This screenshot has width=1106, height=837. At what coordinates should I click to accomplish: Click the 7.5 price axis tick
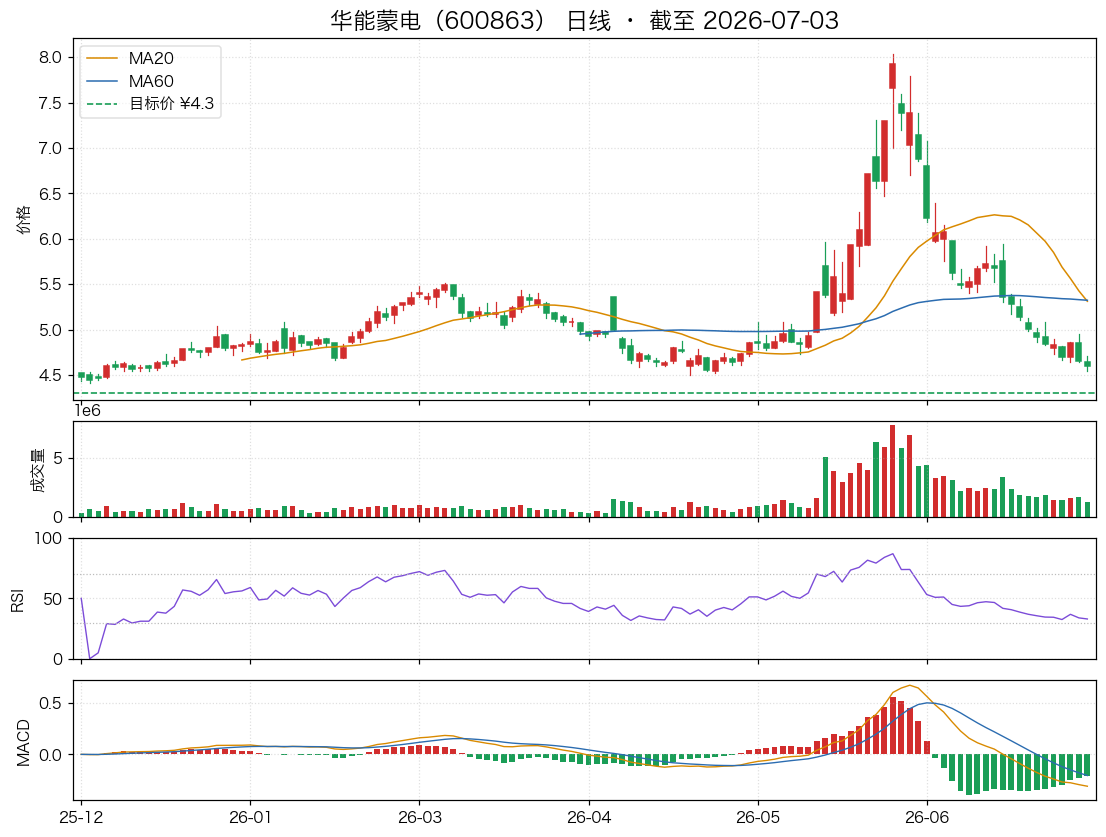point(51,104)
